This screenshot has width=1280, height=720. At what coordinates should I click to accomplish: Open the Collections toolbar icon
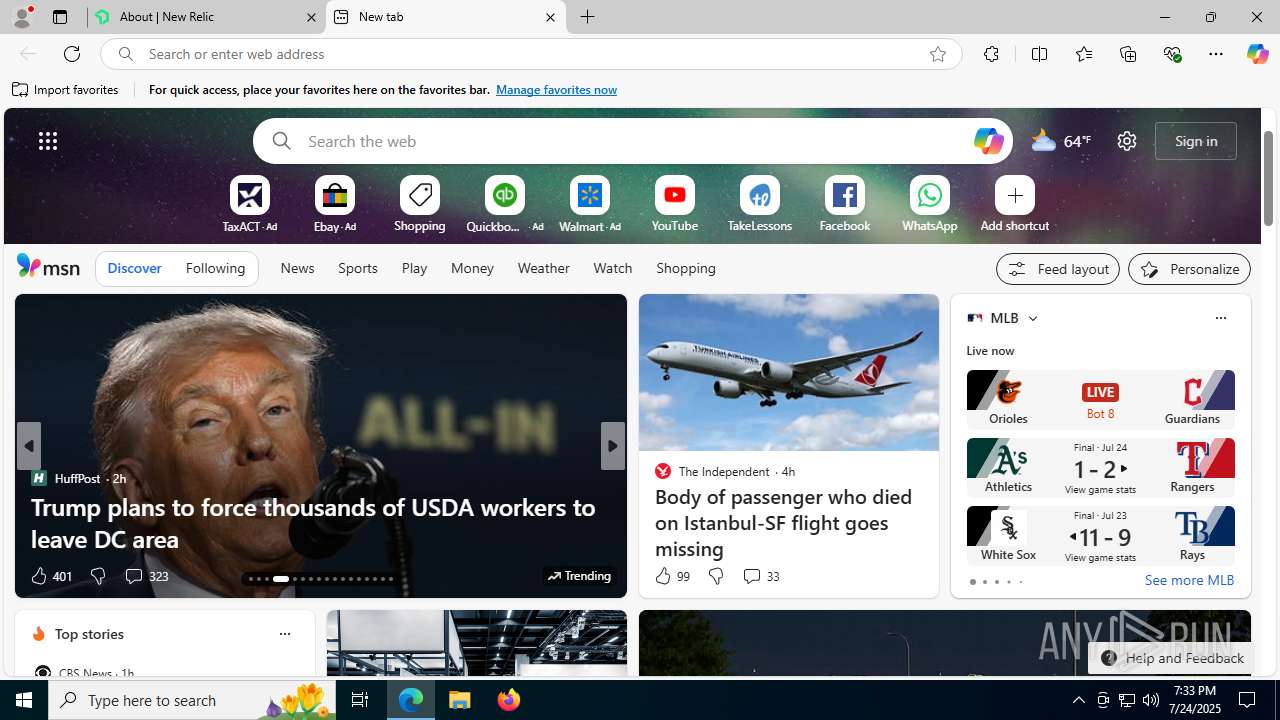pos(1128,54)
